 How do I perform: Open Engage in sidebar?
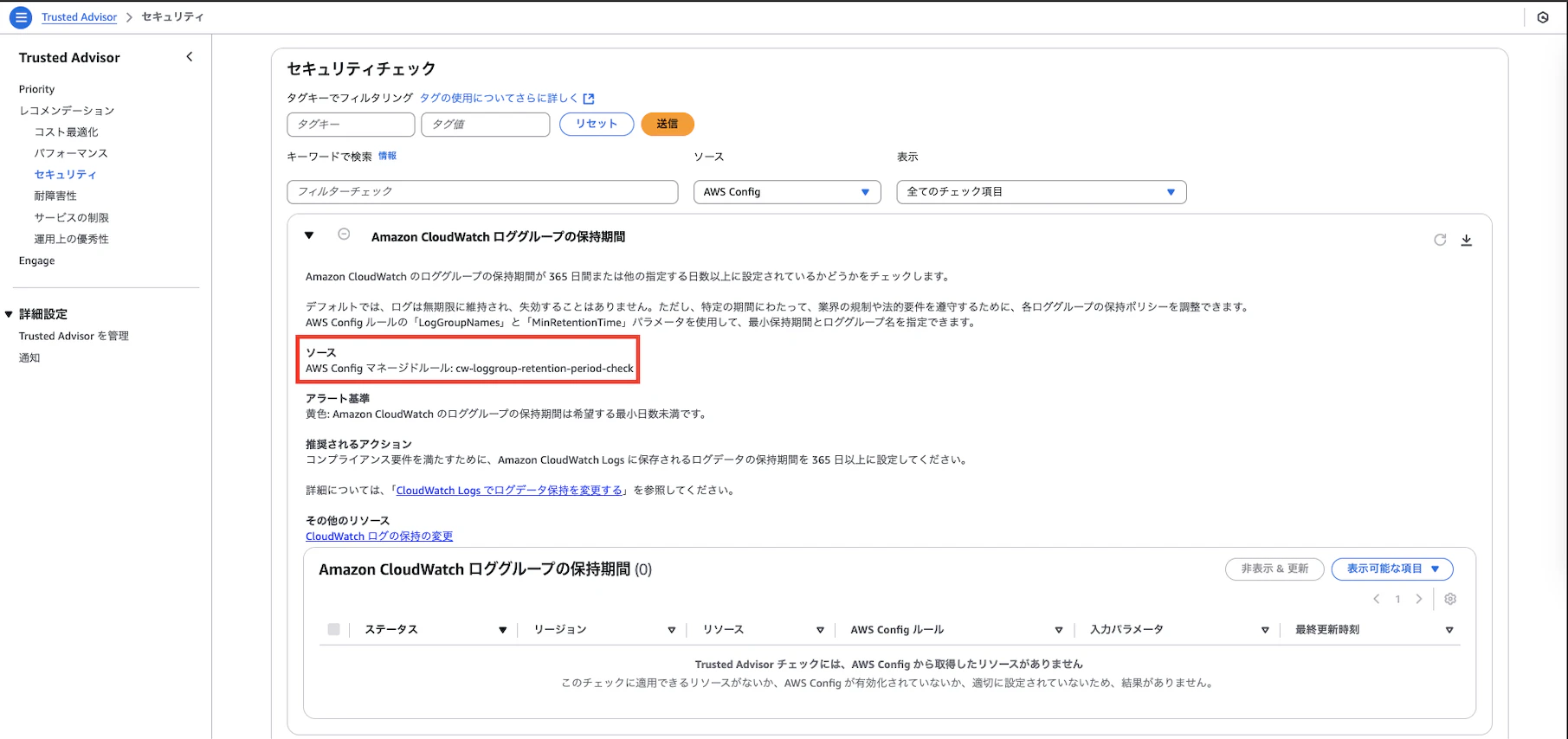click(36, 260)
